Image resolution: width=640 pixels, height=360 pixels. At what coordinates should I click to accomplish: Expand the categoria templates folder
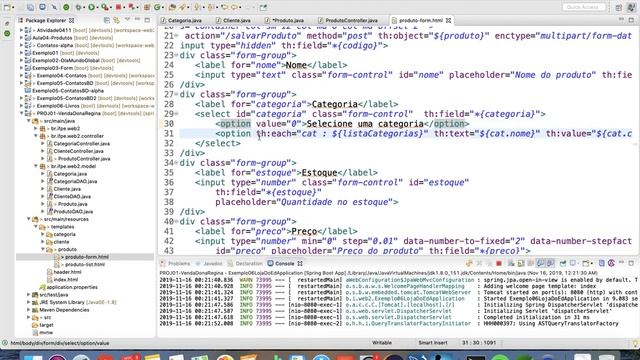click(x=43, y=234)
